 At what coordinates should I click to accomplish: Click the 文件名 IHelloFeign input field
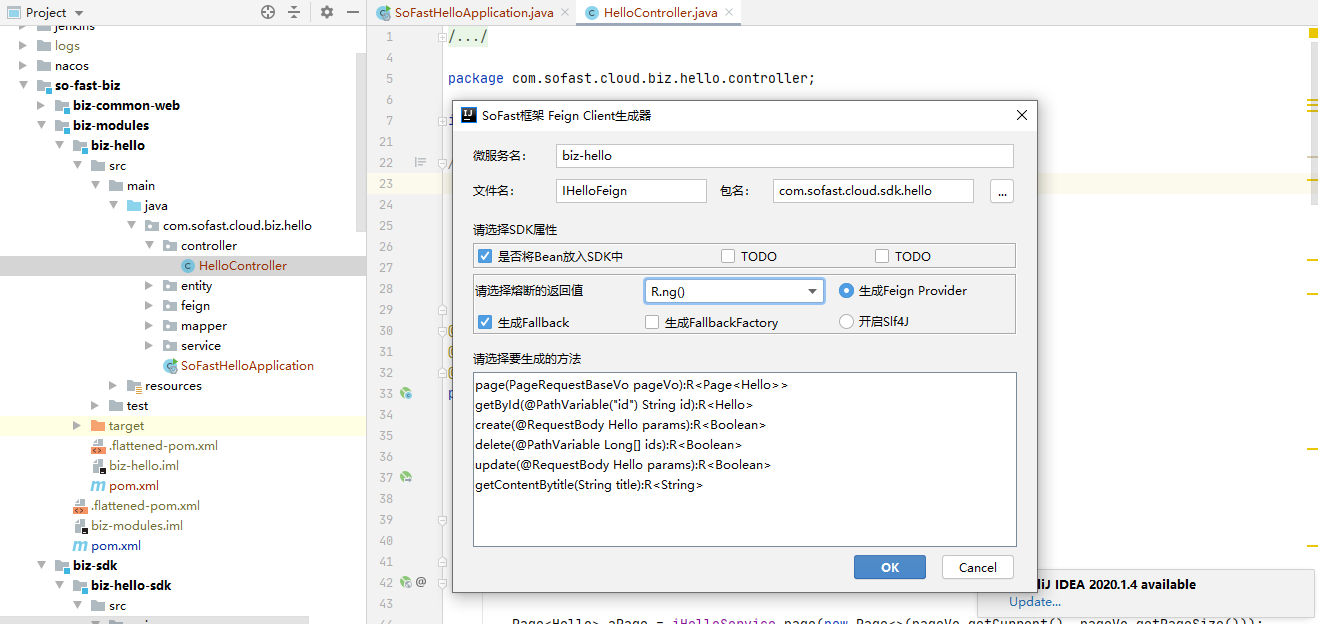[x=631, y=190]
